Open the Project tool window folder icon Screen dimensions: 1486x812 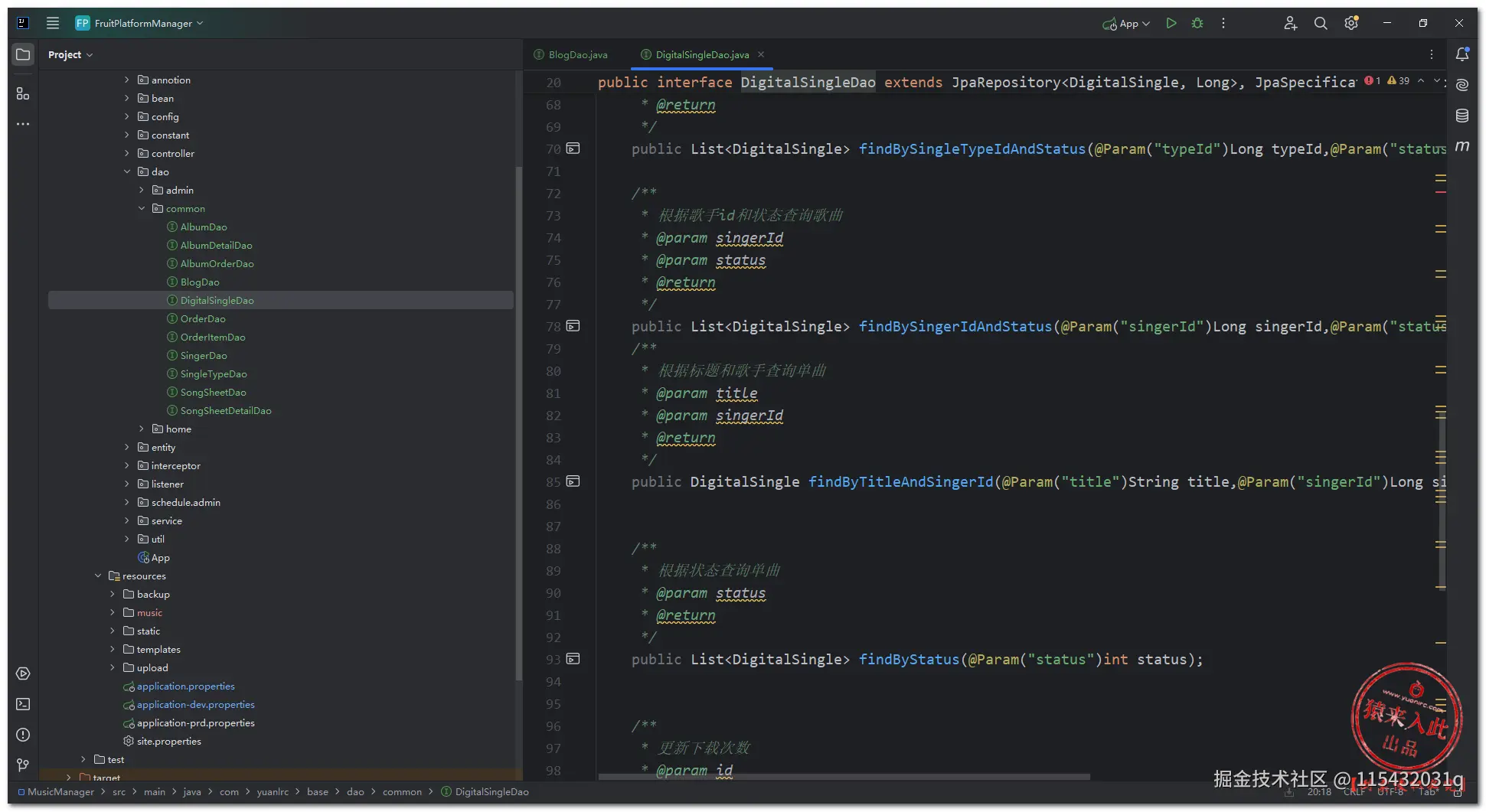pos(23,54)
